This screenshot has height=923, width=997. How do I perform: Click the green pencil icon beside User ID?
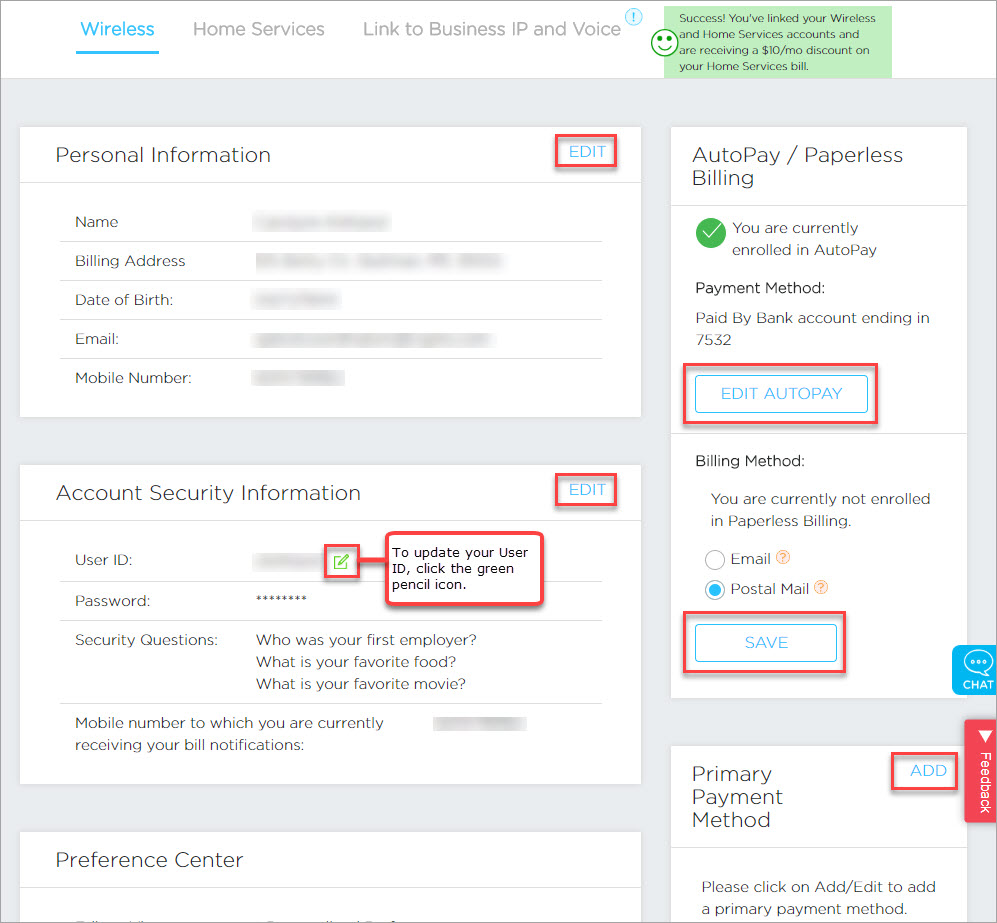[341, 561]
